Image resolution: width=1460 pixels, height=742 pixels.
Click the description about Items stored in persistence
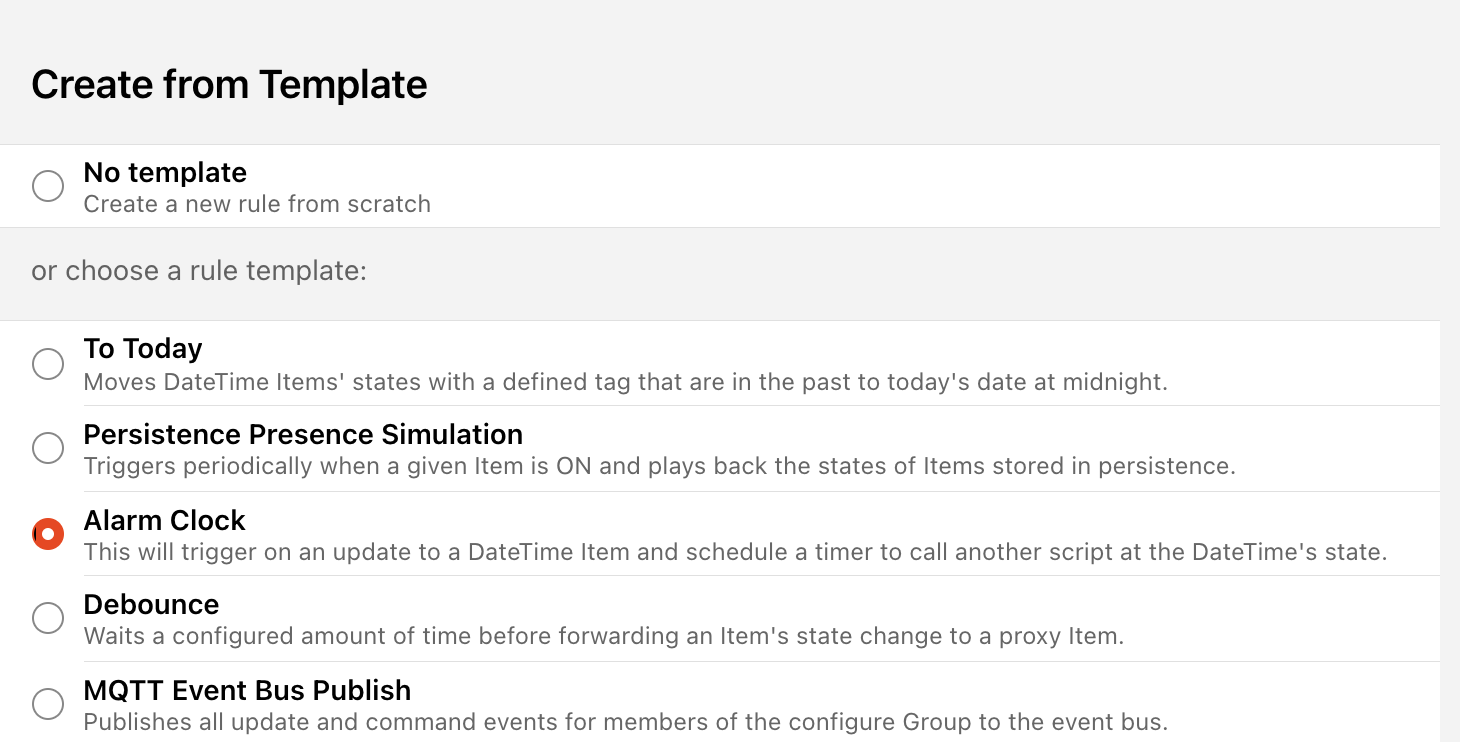[x=659, y=466]
